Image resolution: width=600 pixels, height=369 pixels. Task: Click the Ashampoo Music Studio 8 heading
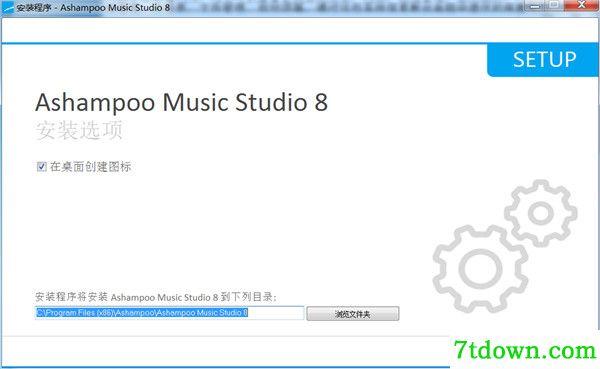181,102
